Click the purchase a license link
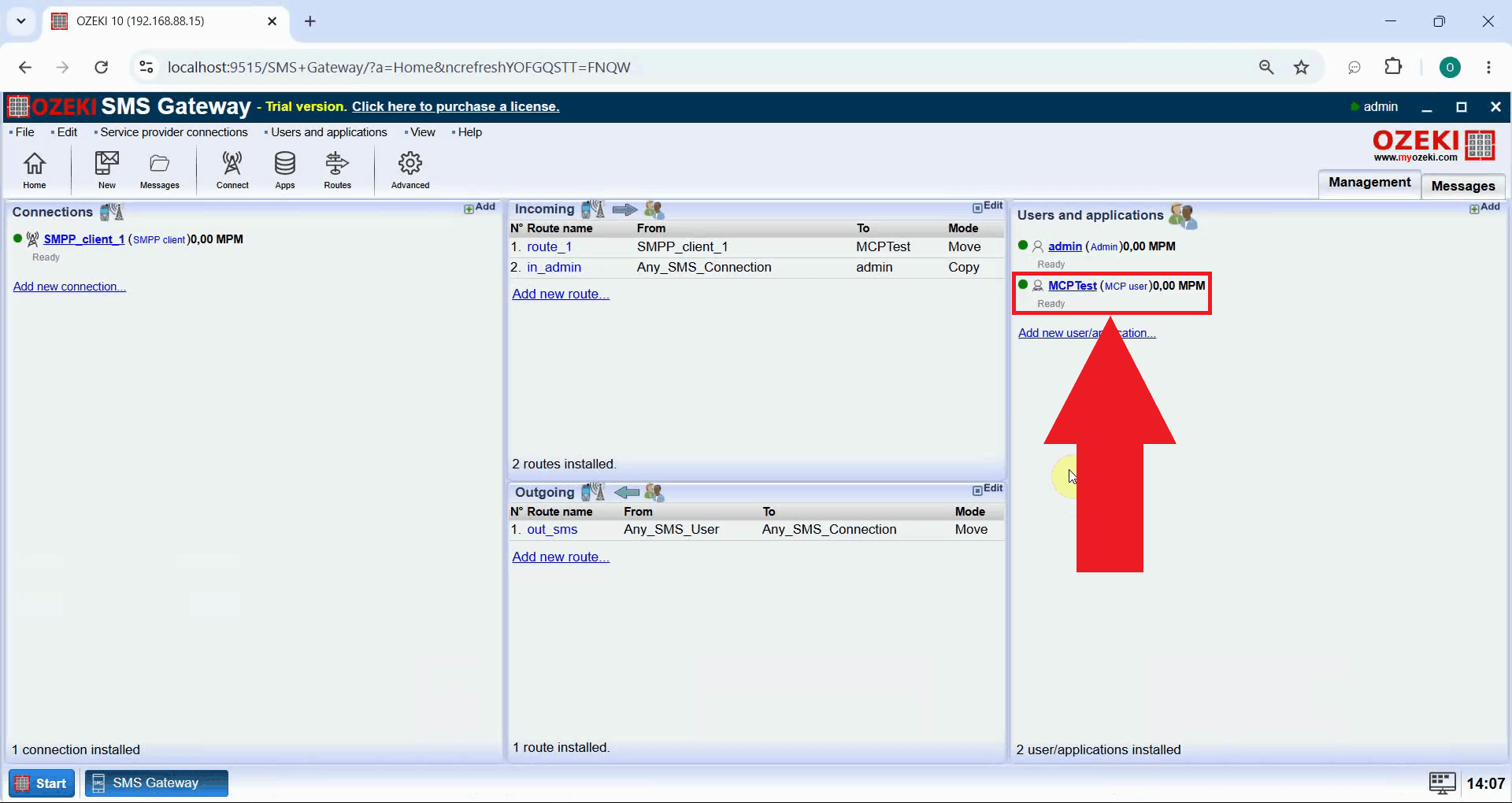The height and width of the screenshot is (803, 1512). pyautogui.click(x=455, y=106)
